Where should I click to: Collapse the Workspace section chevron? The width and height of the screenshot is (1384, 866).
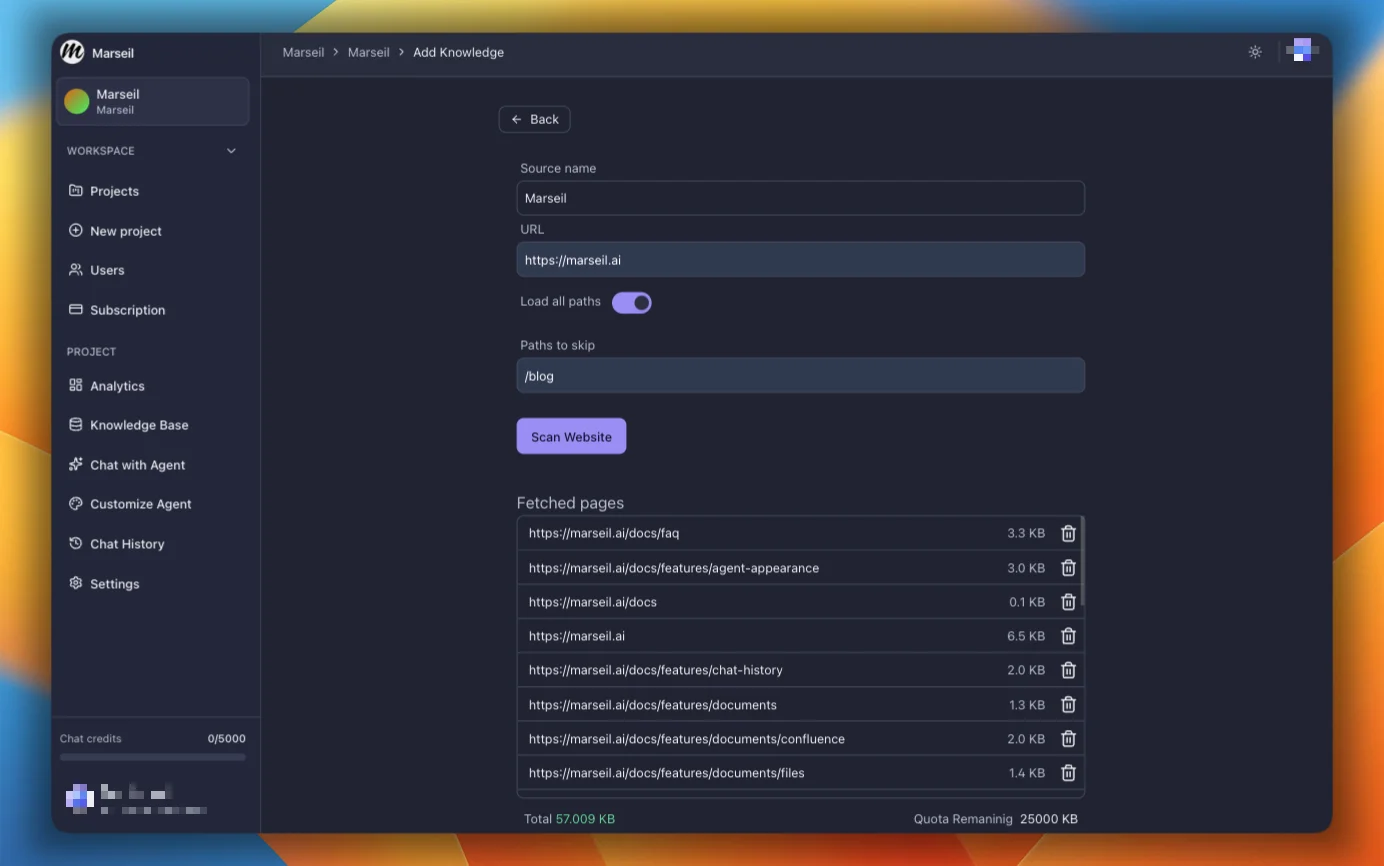tap(231, 151)
